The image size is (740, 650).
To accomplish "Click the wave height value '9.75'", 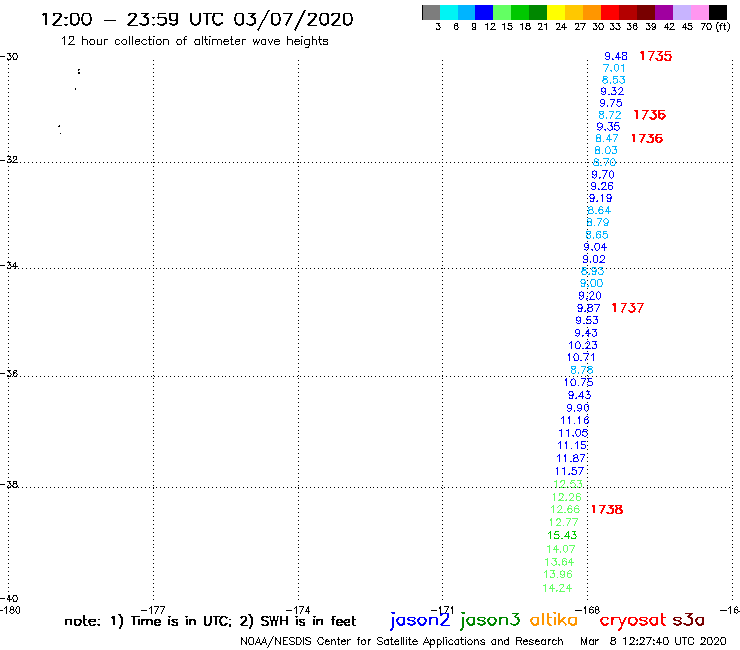I will click(611, 103).
